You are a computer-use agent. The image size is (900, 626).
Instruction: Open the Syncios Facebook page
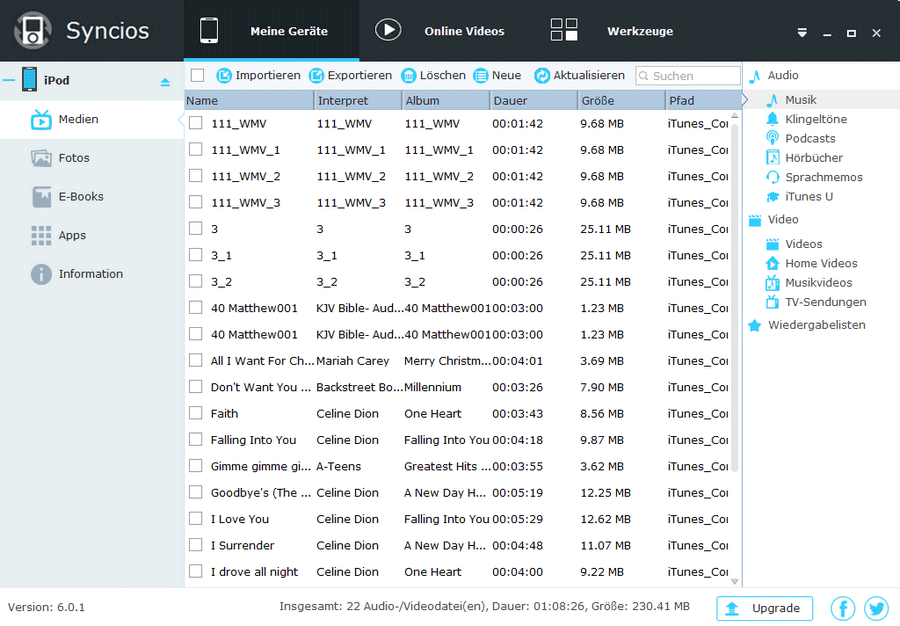(843, 608)
